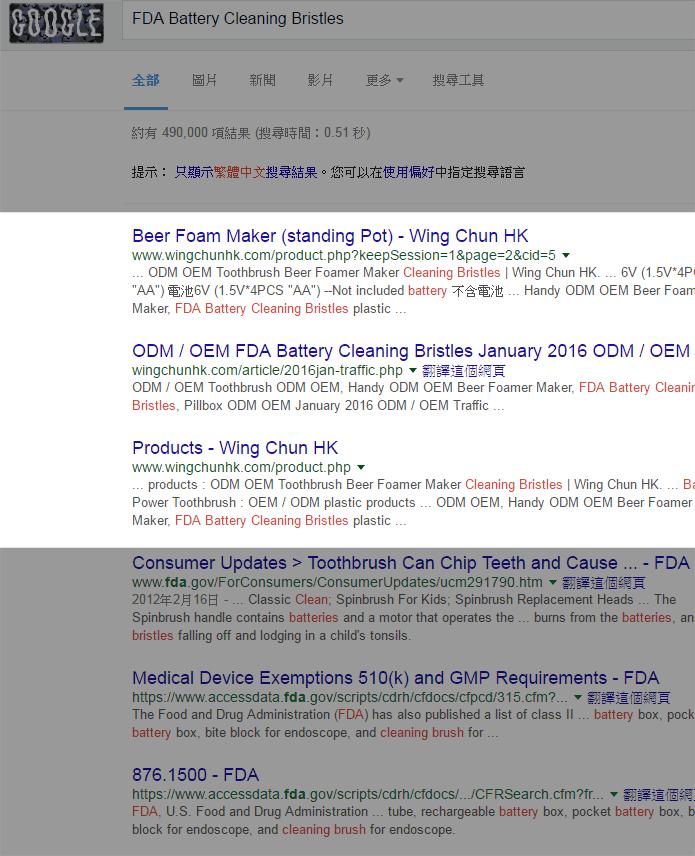695x856 pixels.
Task: Click 翻譯這個網頁 for 2016jan-traffic result
Action: point(464,371)
